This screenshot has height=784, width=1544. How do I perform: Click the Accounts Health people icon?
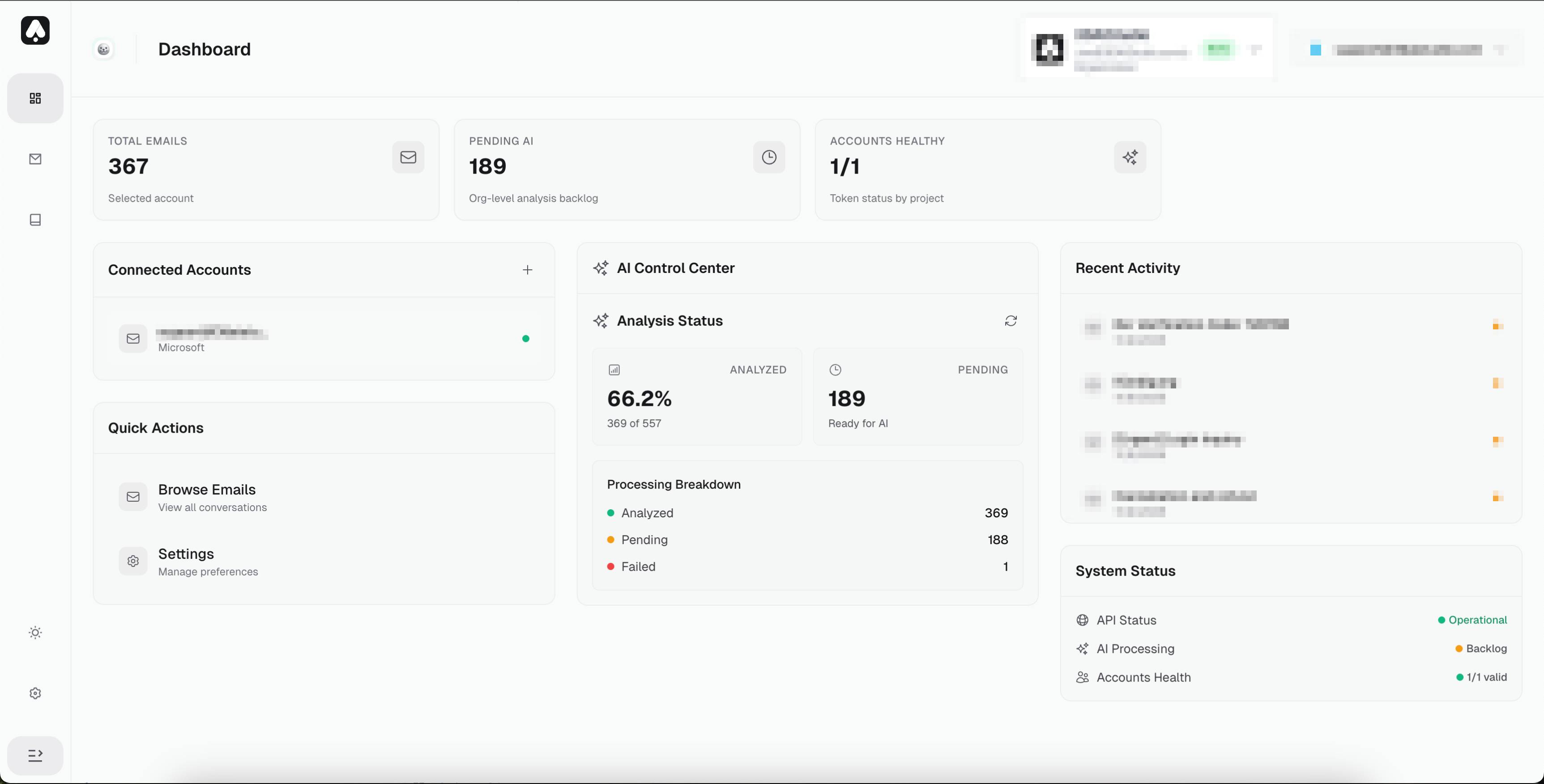click(x=1083, y=677)
